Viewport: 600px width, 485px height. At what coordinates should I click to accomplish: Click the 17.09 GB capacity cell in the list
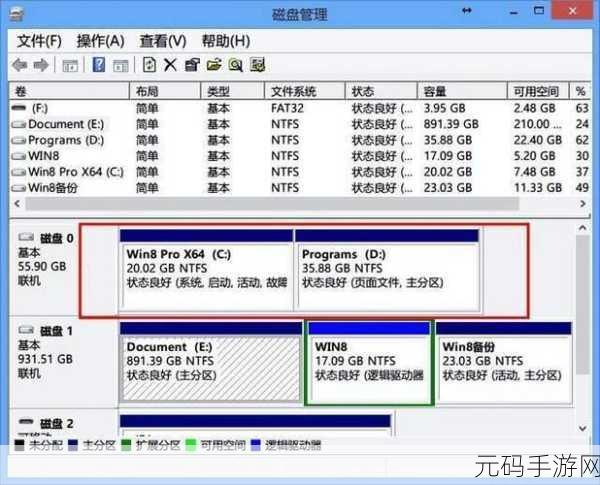448,156
